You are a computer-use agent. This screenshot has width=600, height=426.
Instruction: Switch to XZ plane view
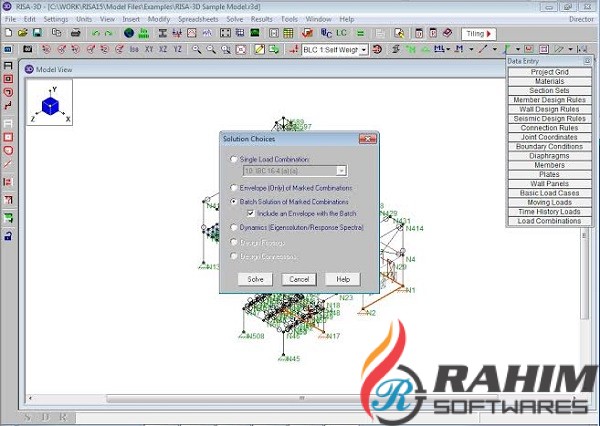[x=163, y=49]
